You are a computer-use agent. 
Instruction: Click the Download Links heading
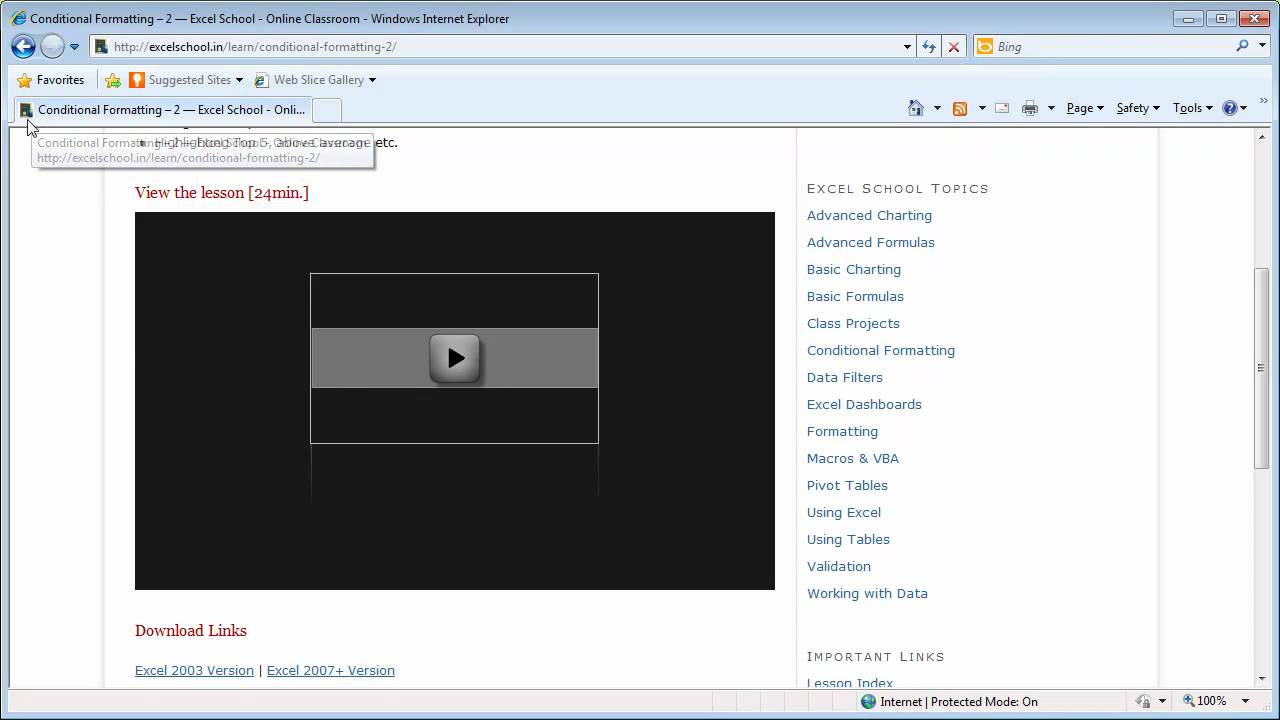tap(191, 631)
